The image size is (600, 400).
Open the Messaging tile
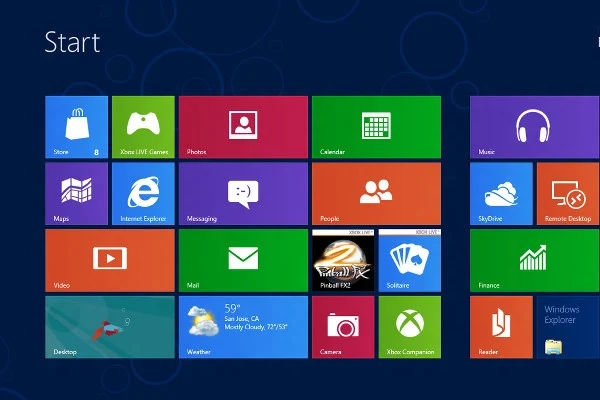tap(243, 194)
